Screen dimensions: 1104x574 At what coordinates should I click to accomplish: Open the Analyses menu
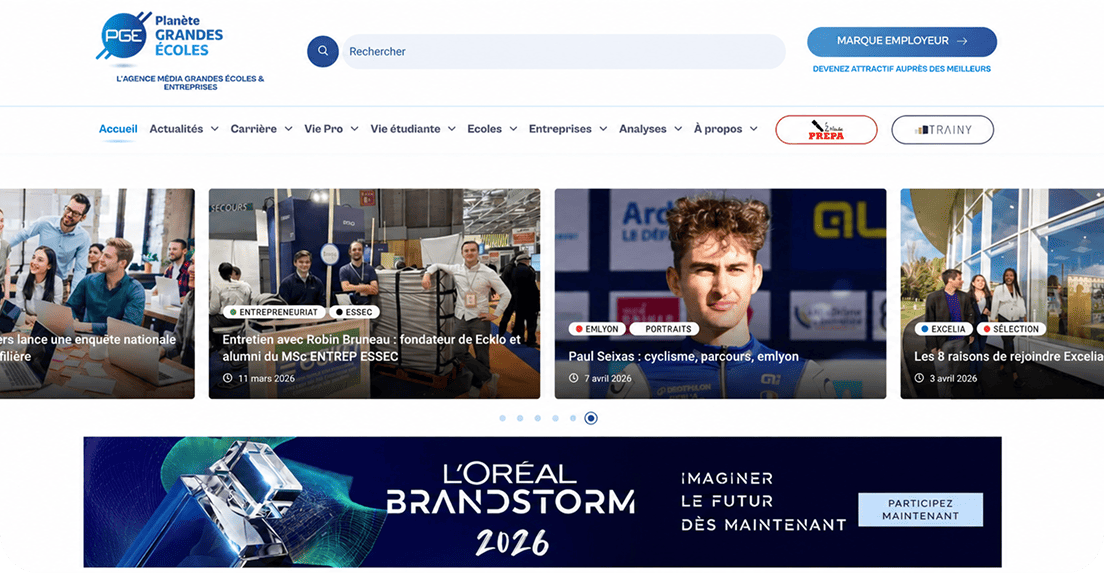click(x=642, y=129)
